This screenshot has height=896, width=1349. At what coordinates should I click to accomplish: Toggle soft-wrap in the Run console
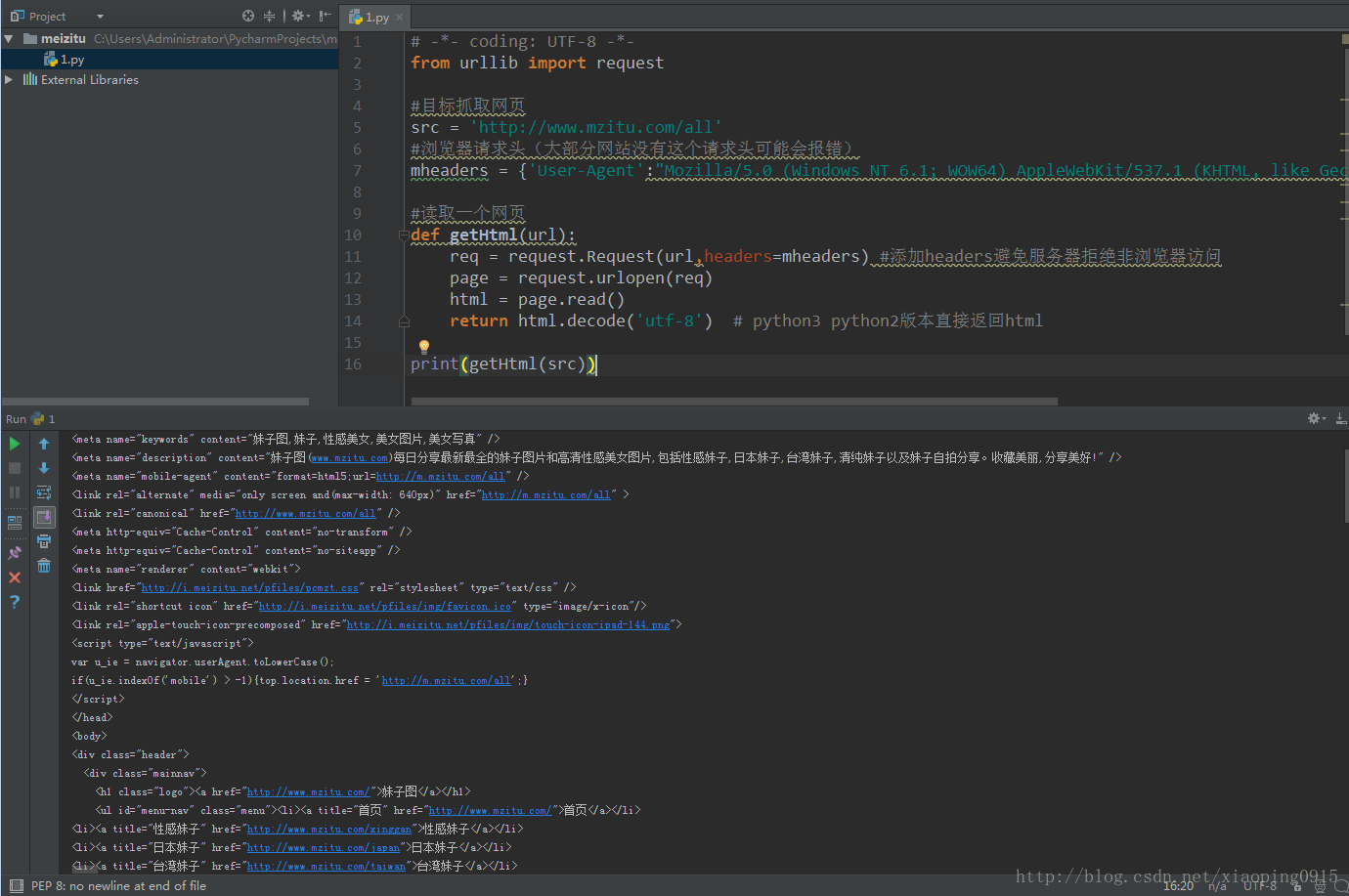click(x=44, y=492)
